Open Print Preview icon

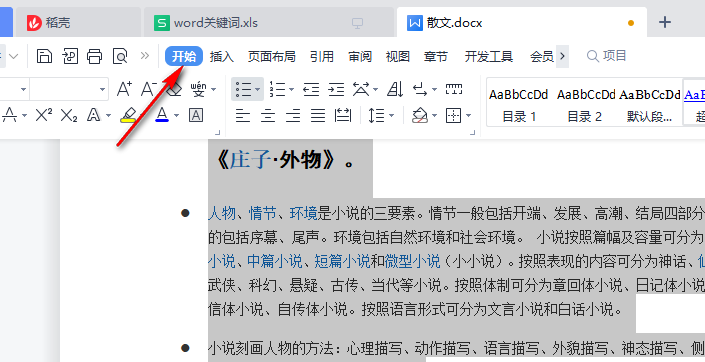click(x=120, y=56)
